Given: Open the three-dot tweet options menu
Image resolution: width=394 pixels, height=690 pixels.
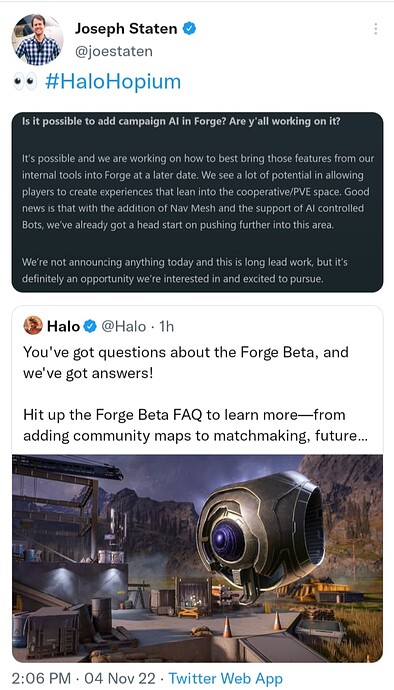Looking at the screenshot, I should [x=375, y=29].
